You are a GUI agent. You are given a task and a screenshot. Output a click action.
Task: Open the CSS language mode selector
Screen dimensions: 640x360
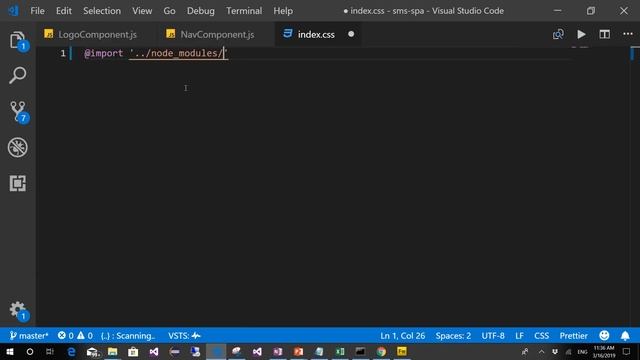(541, 336)
